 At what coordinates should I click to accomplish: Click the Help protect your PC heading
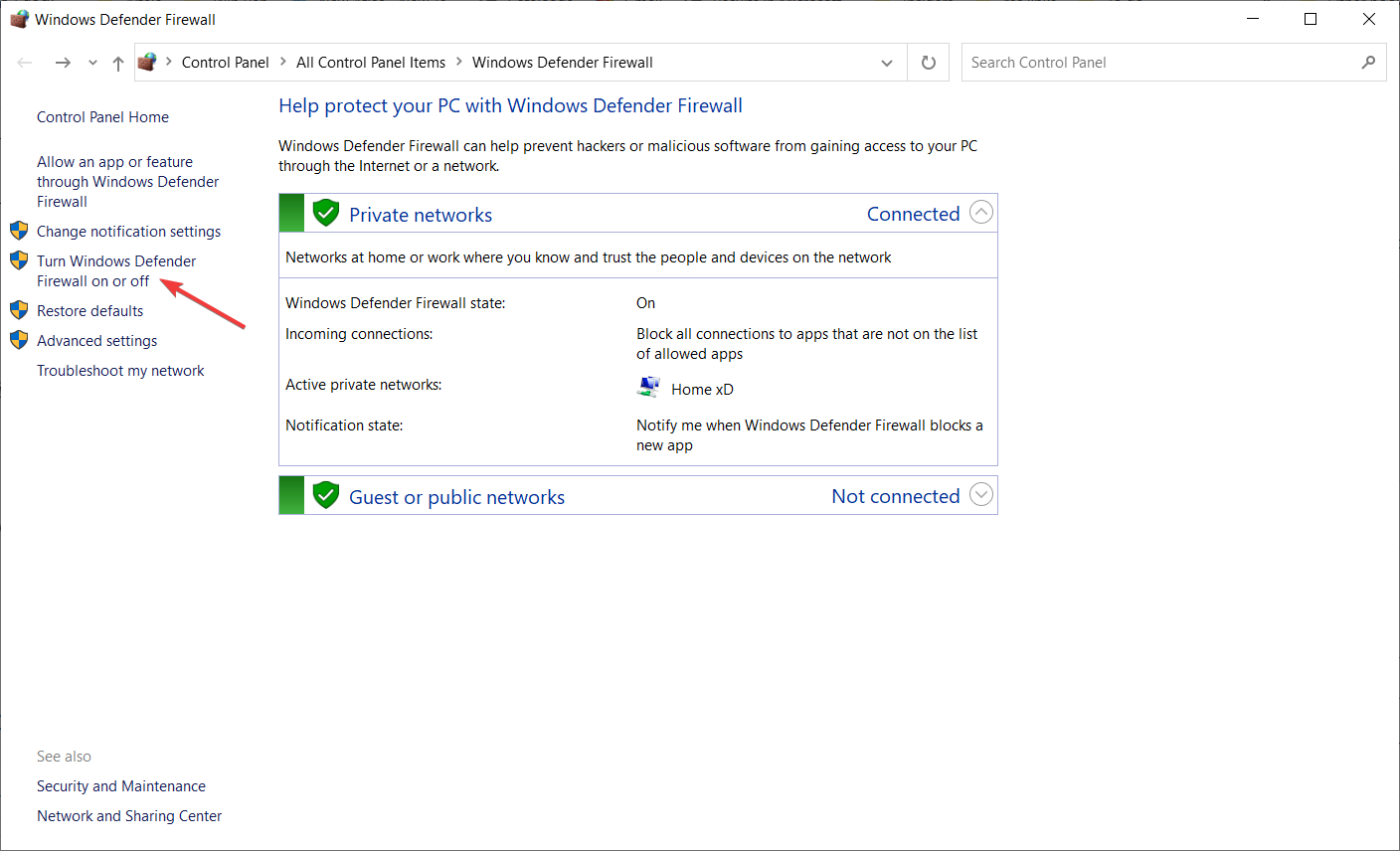click(510, 105)
